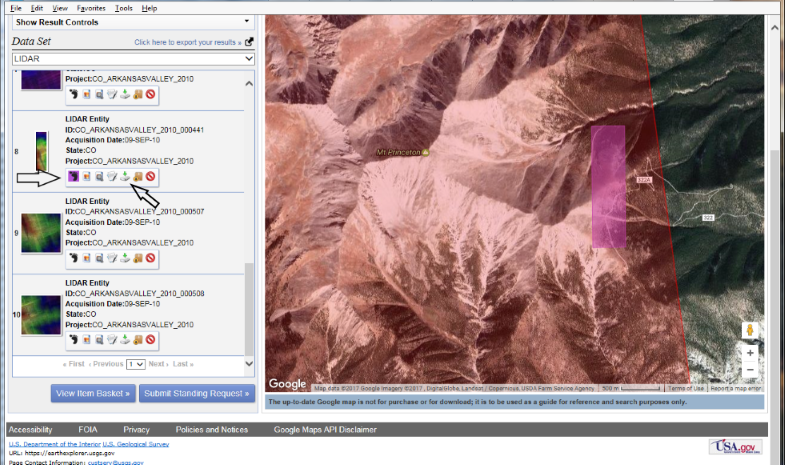
Task: Open the Favorites menu
Action: [x=91, y=7]
